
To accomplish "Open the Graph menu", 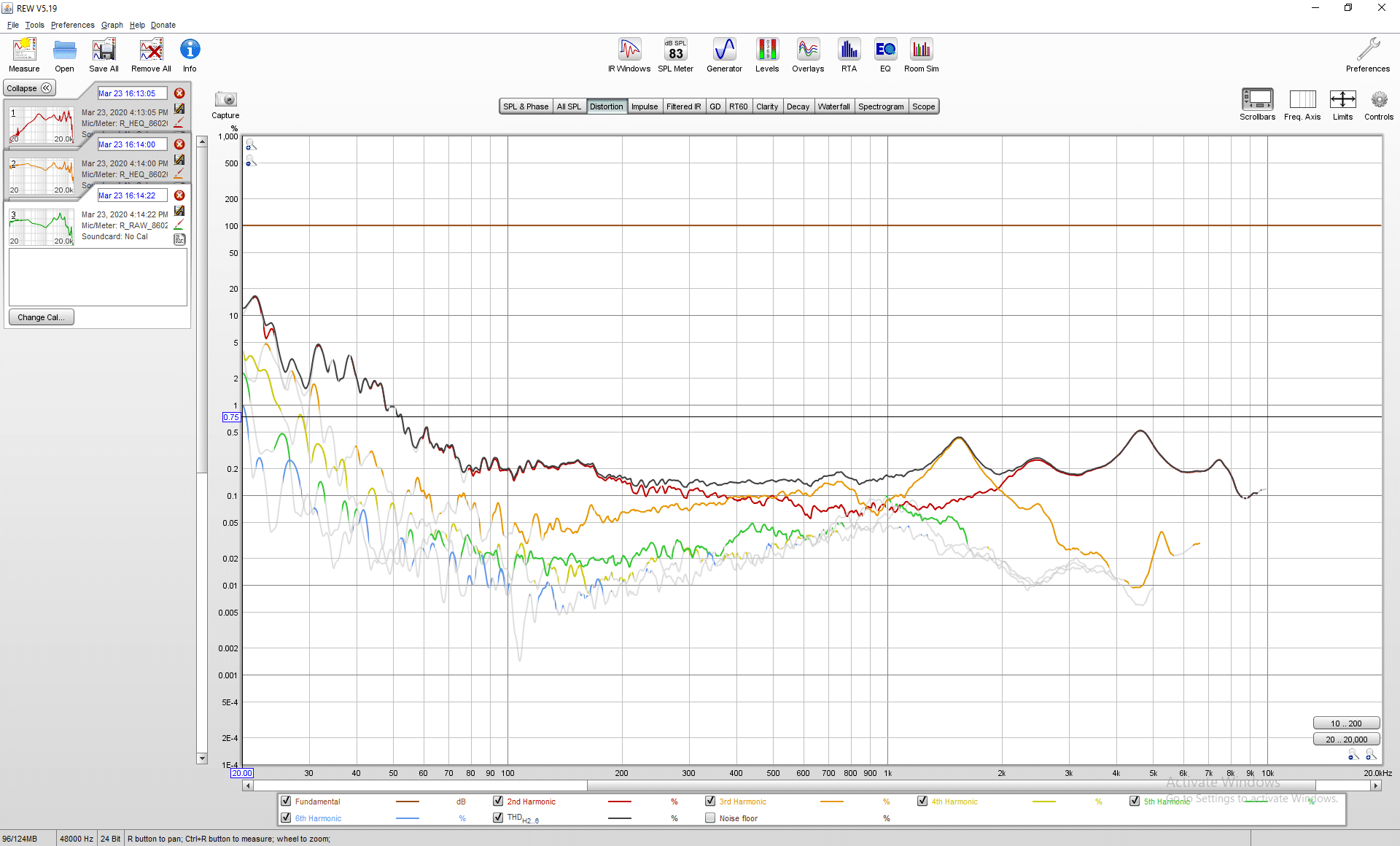I will click(x=112, y=25).
